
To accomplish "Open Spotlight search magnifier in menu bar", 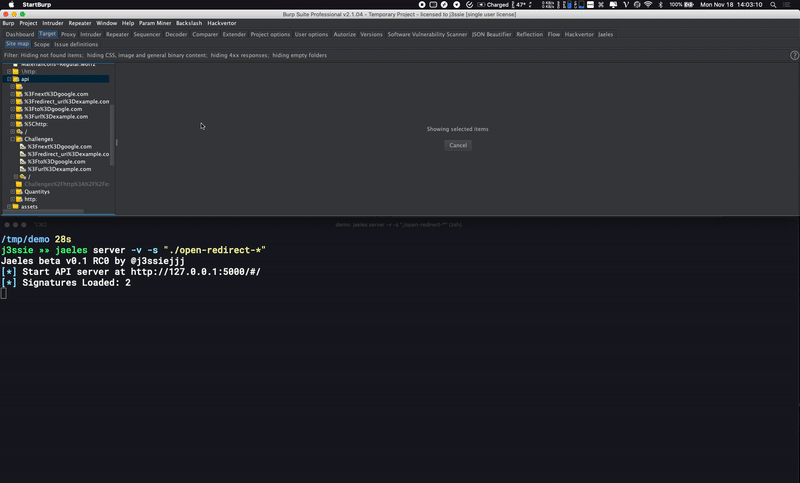I will click(x=773, y=5).
